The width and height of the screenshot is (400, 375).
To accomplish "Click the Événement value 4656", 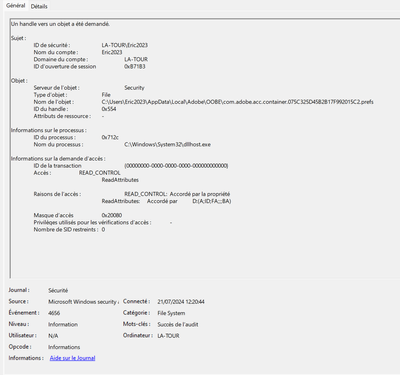I will coord(54,313).
